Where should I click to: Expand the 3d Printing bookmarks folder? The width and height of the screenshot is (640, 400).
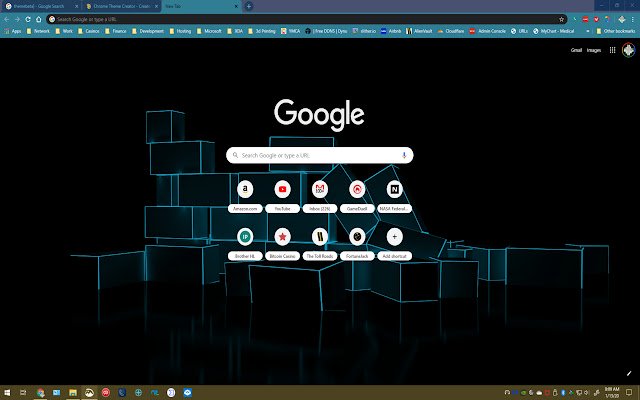click(x=262, y=31)
